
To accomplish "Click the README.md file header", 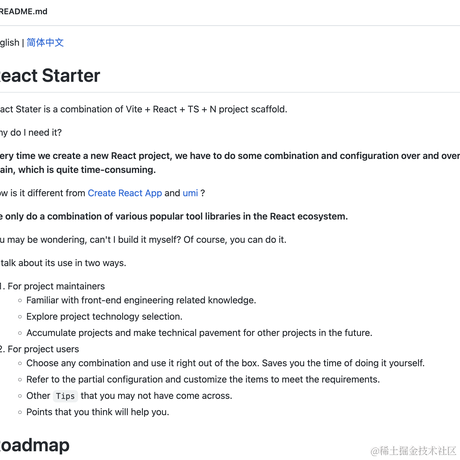I will pyautogui.click(x=24, y=11).
